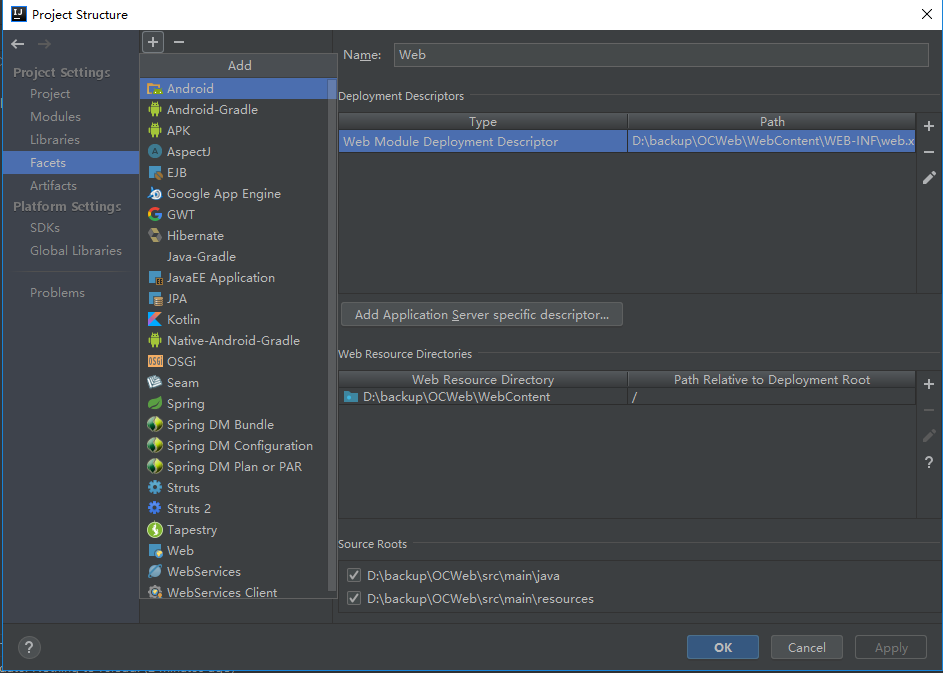Add a new deployment descriptor with the plus icon

point(929,126)
